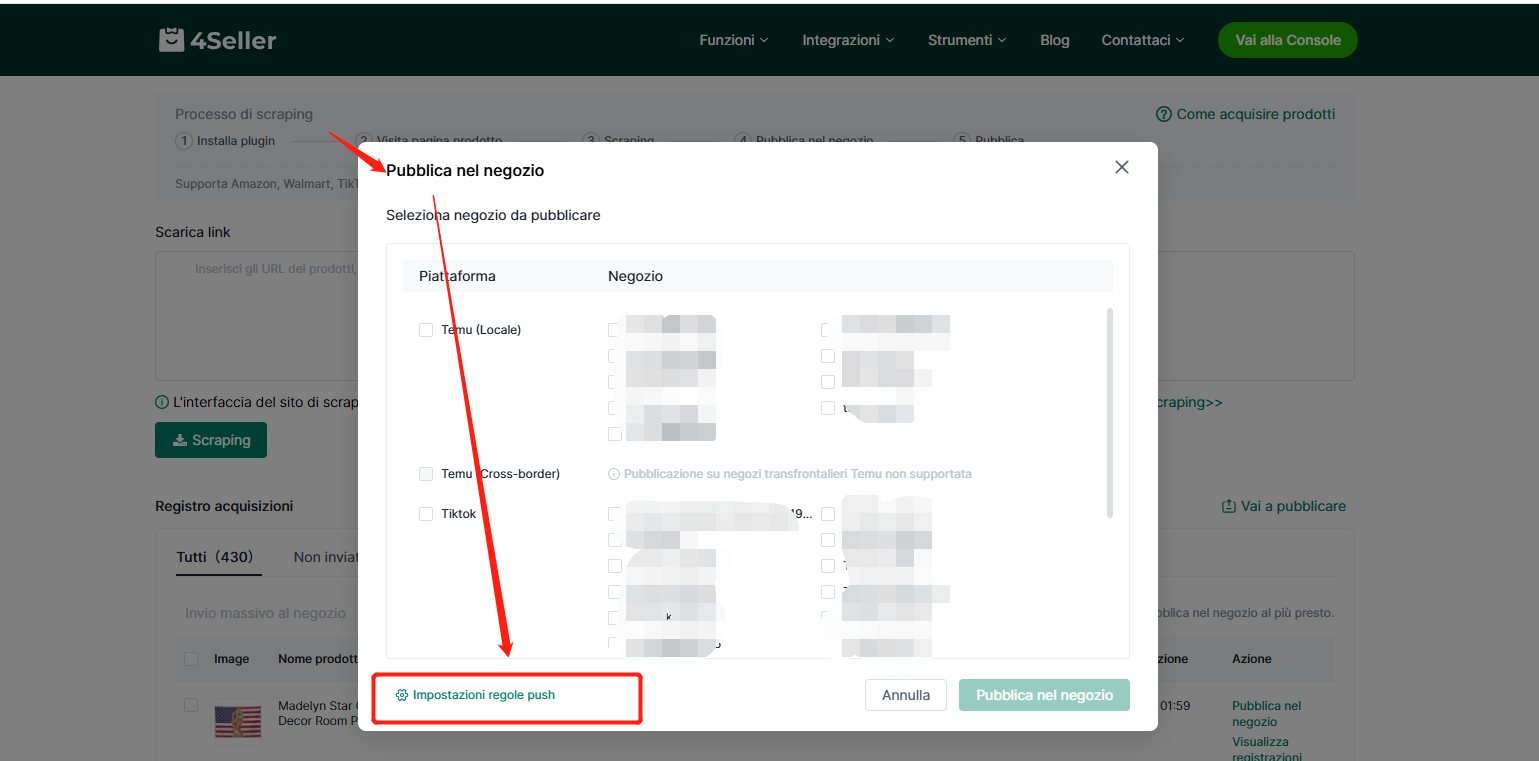This screenshot has height=761, width=1539.
Task: Open the Integrazioni menu
Action: (x=848, y=40)
